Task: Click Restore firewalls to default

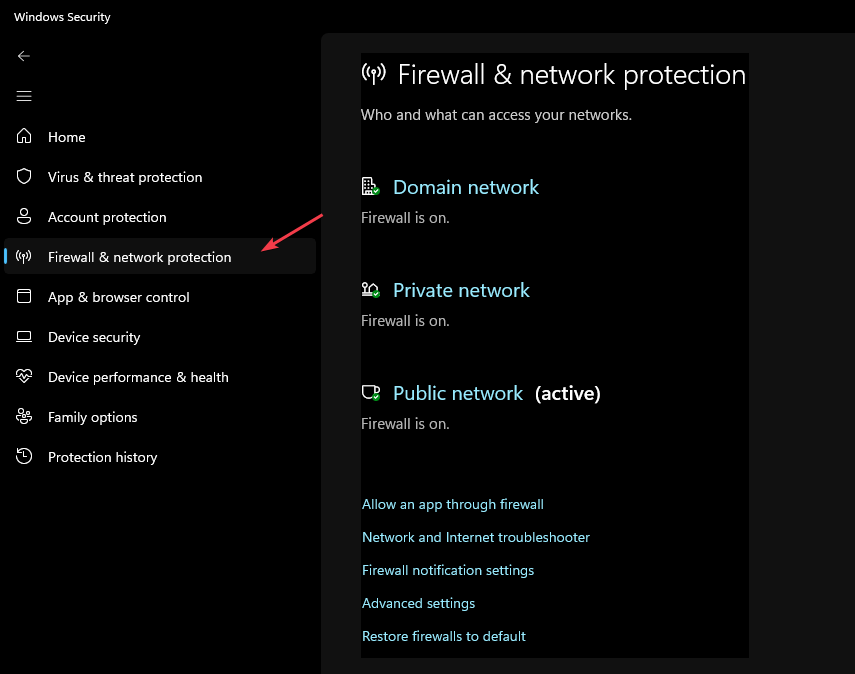Action: pos(444,636)
